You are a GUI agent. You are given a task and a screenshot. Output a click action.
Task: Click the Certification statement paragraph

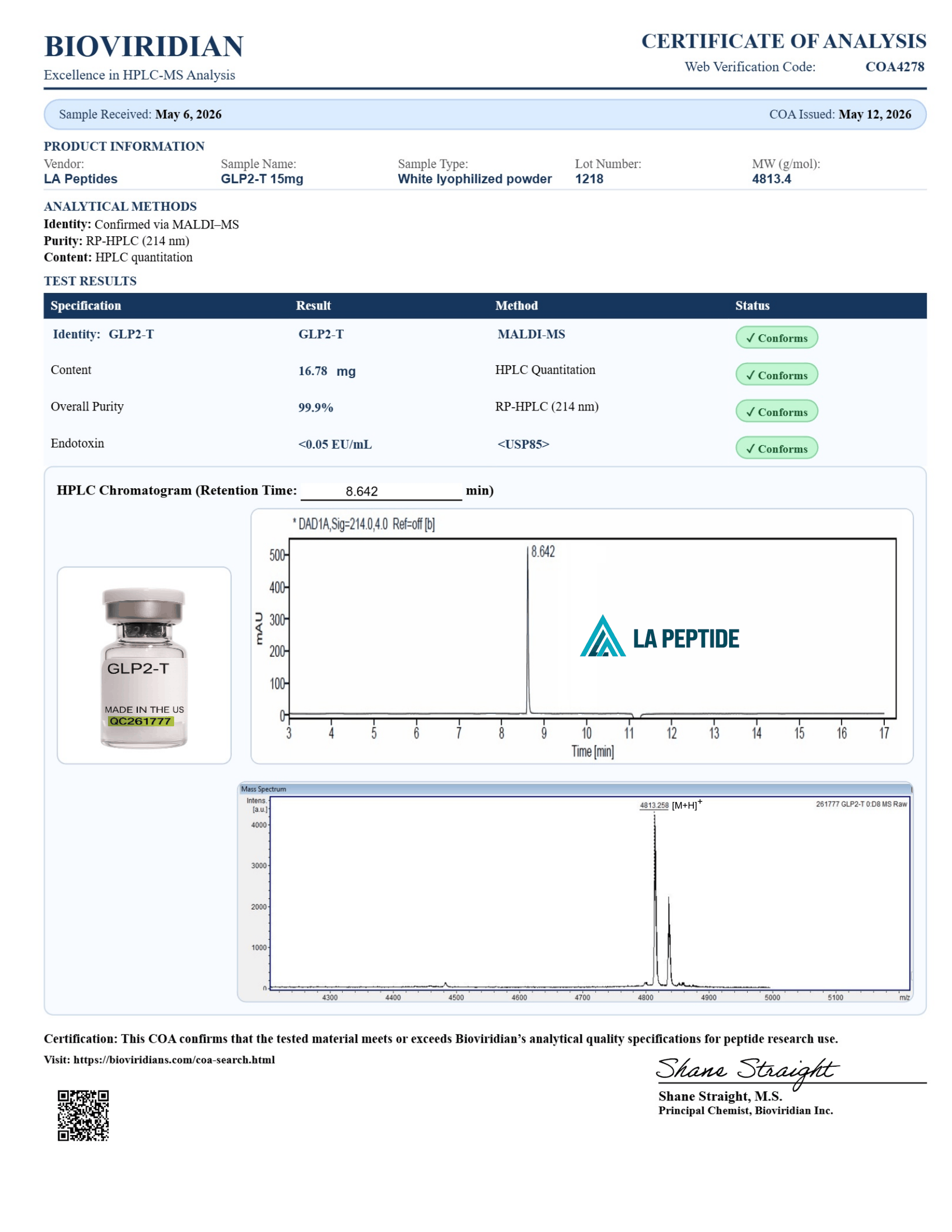tap(441, 1039)
